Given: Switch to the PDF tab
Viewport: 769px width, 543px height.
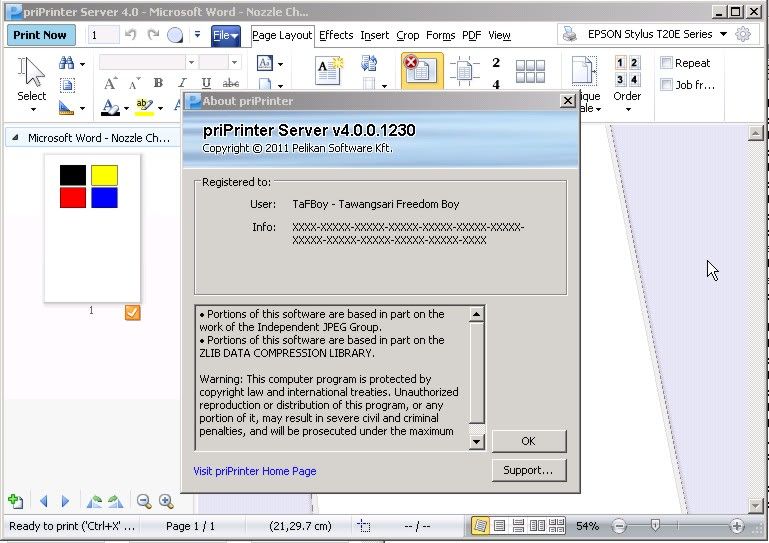Looking at the screenshot, I should 471,35.
